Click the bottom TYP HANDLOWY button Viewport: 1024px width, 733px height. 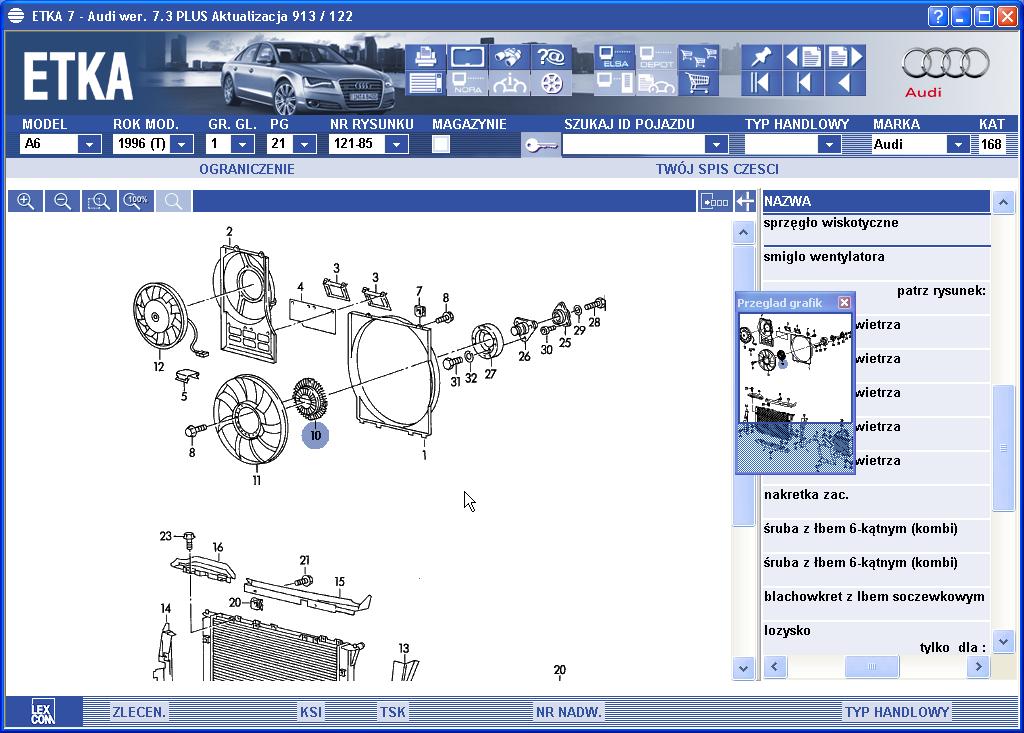click(x=897, y=712)
